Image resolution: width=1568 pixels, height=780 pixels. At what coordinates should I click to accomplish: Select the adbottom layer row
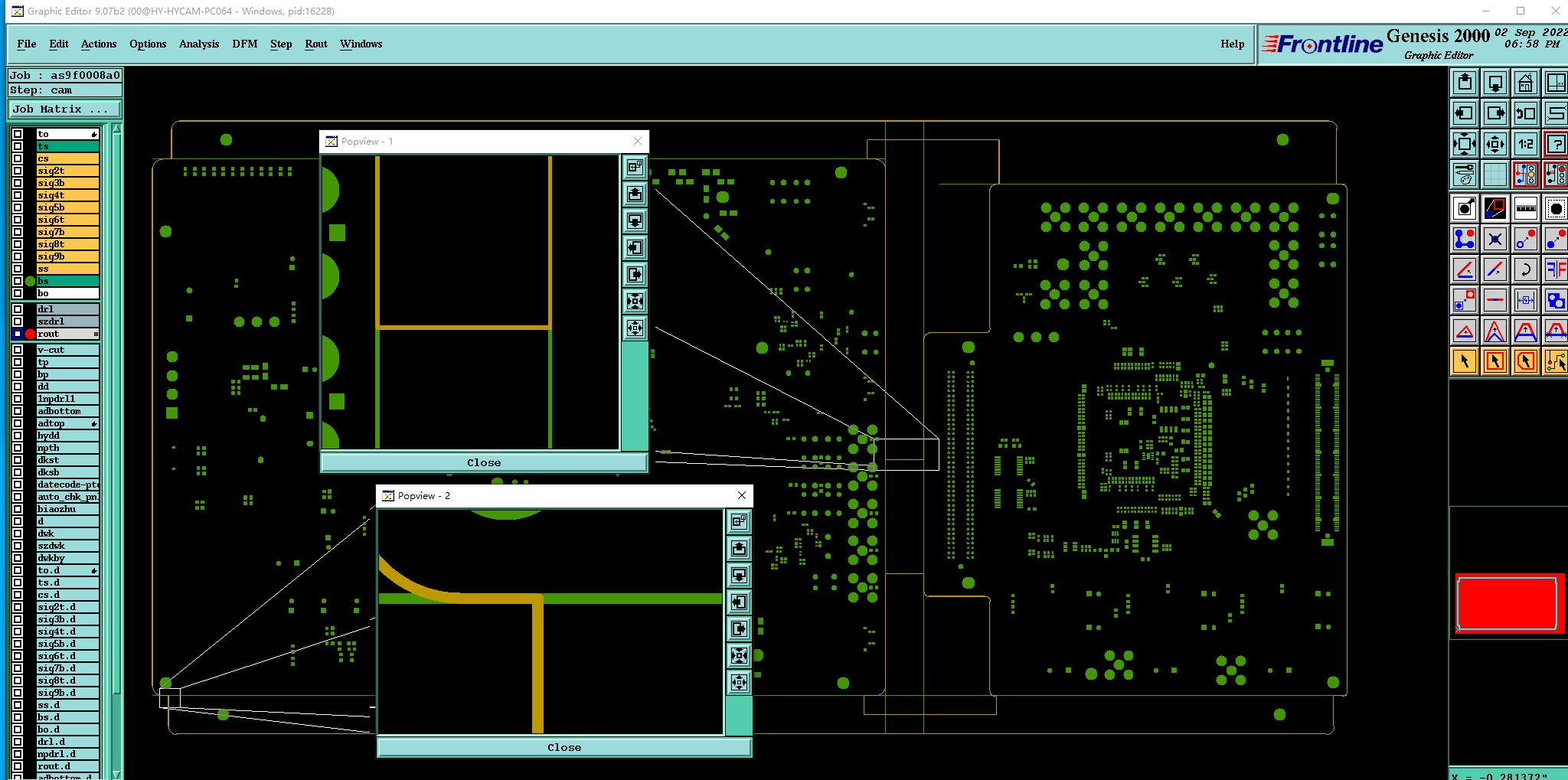click(x=67, y=411)
